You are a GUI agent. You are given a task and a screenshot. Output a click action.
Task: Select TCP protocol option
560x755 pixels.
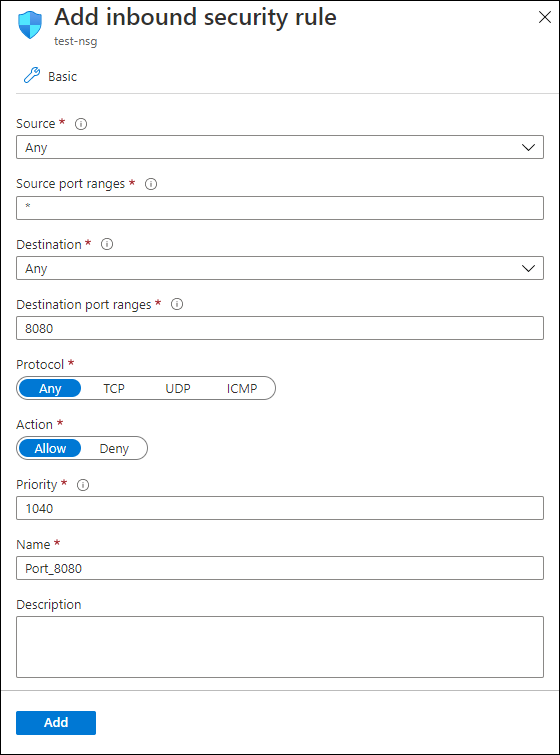(x=114, y=388)
